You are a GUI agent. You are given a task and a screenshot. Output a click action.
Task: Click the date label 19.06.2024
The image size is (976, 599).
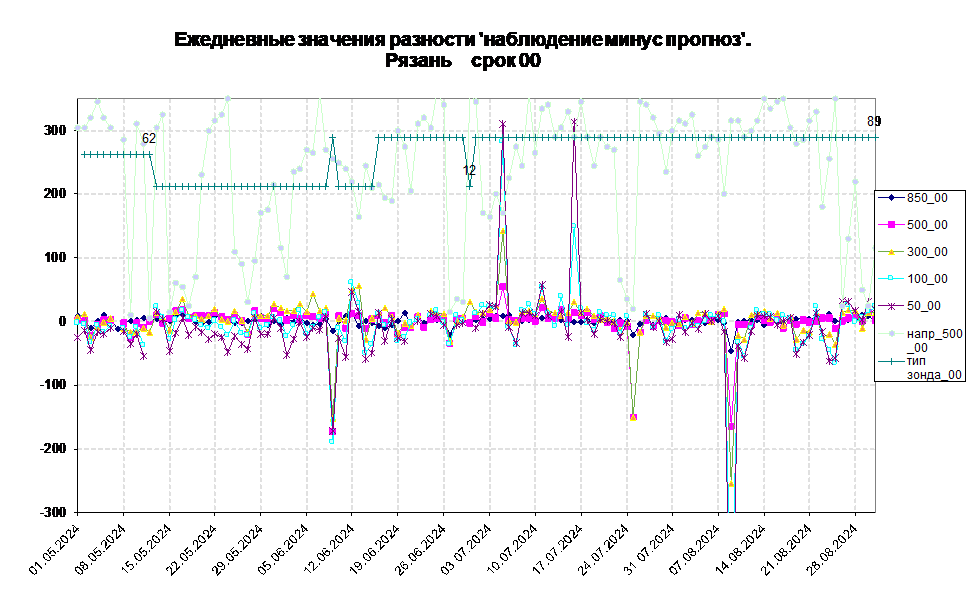pos(375,550)
